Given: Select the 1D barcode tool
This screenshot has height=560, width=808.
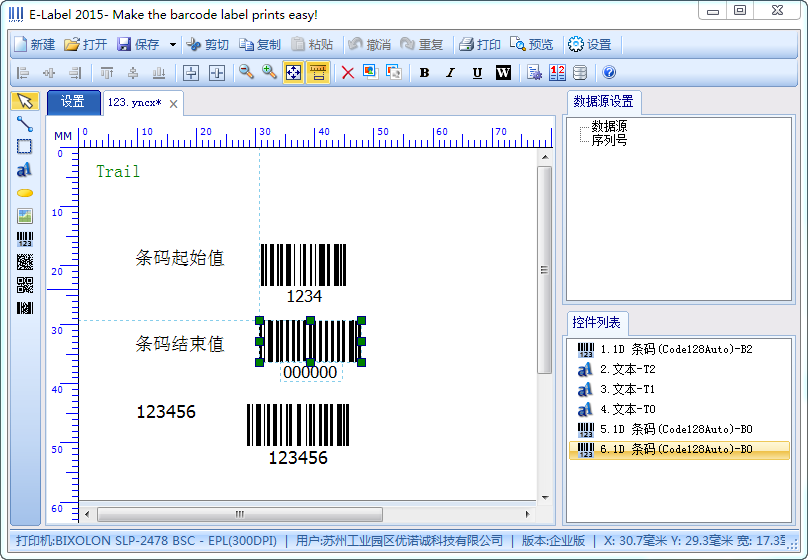Looking at the screenshot, I should 25,239.
